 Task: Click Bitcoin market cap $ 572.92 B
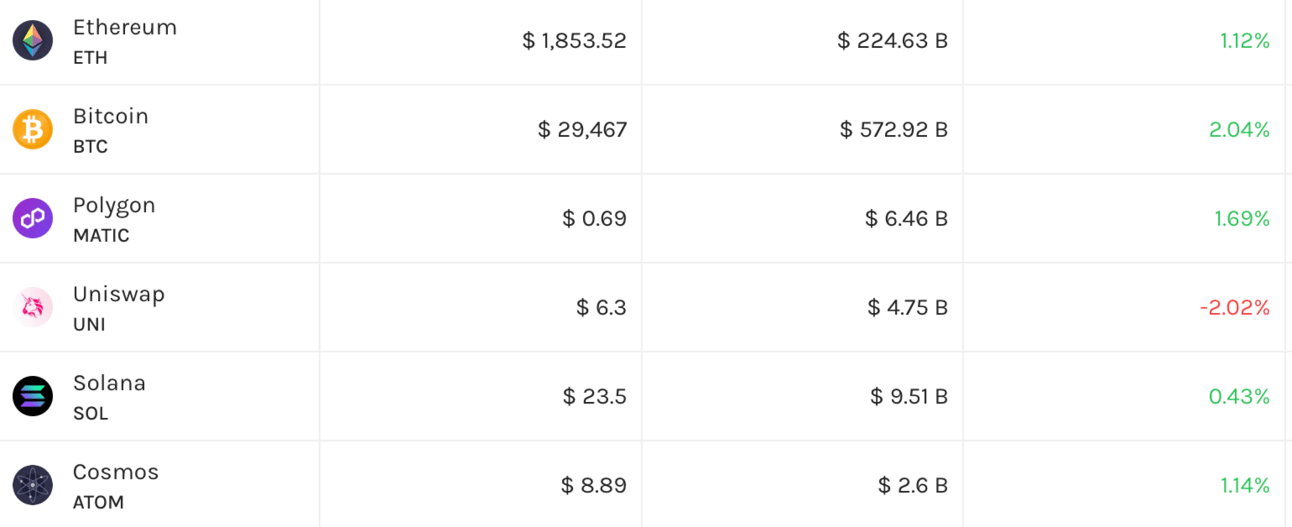(894, 130)
